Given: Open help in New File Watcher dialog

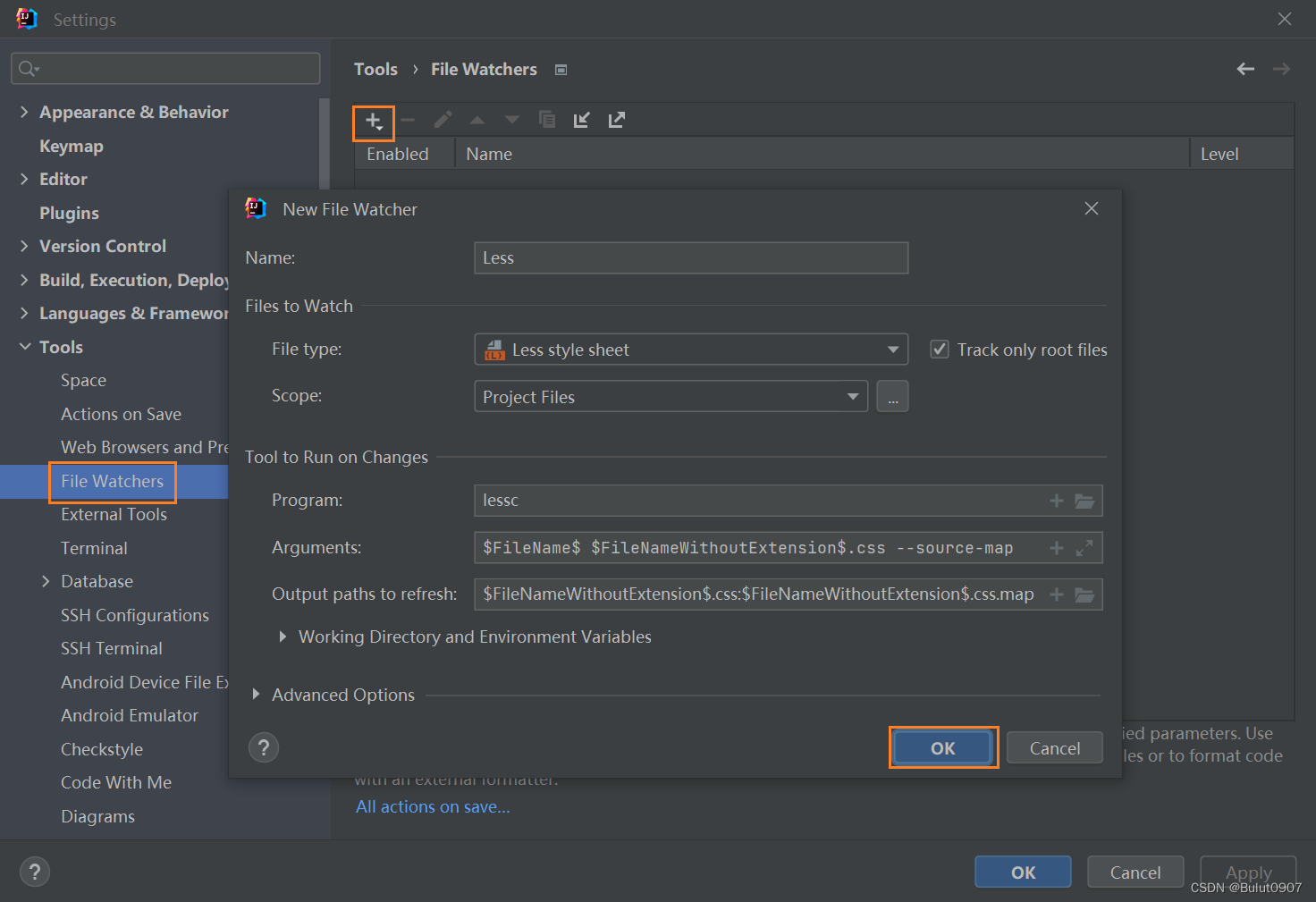Looking at the screenshot, I should (264, 747).
